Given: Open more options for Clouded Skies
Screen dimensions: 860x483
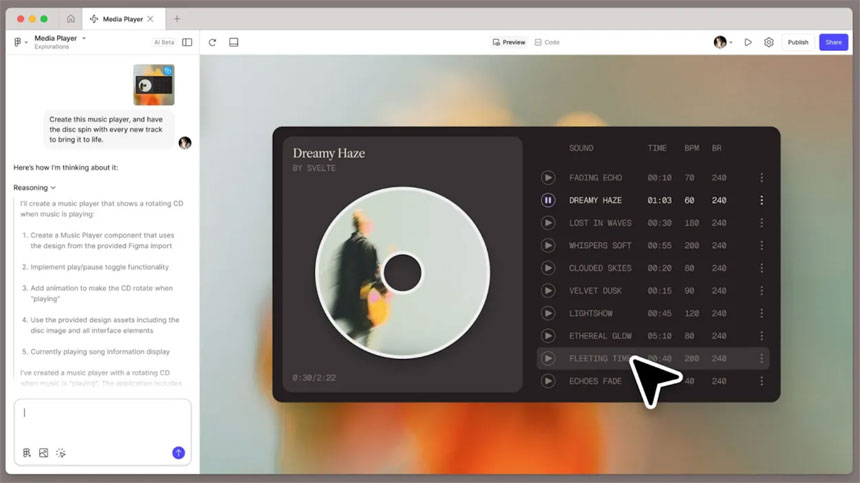Looking at the screenshot, I should (761, 268).
